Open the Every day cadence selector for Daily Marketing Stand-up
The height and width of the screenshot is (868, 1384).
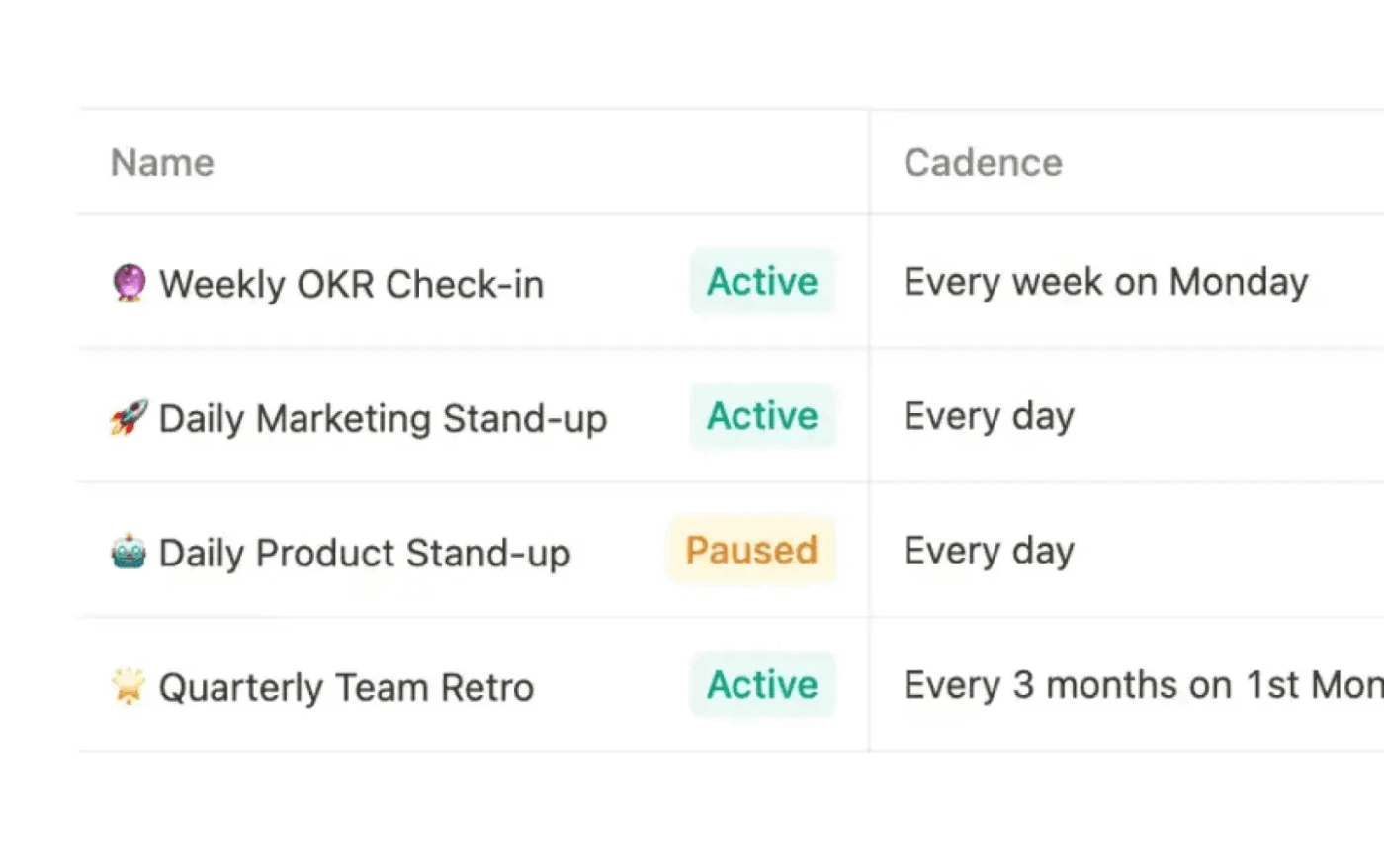pos(988,416)
